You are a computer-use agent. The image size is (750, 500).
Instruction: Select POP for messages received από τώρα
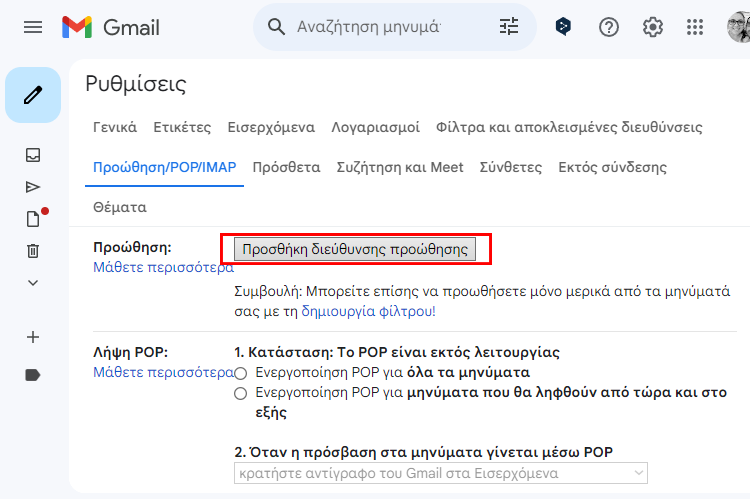pos(240,393)
